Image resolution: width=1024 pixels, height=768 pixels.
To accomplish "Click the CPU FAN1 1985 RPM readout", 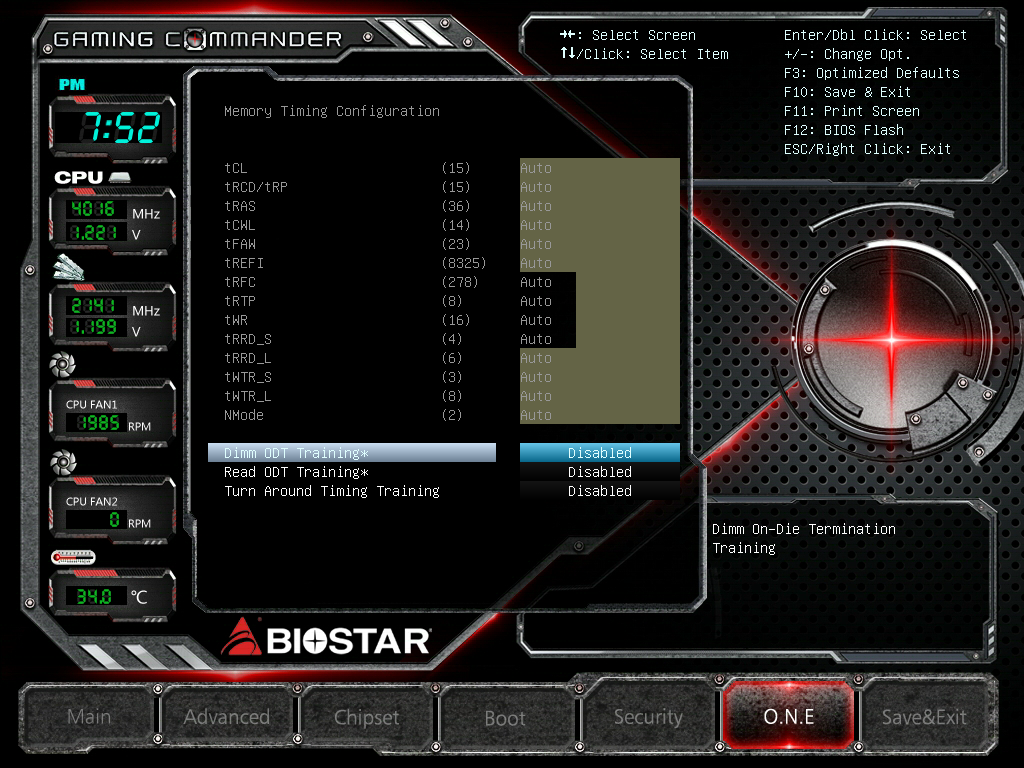I will click(x=98, y=423).
